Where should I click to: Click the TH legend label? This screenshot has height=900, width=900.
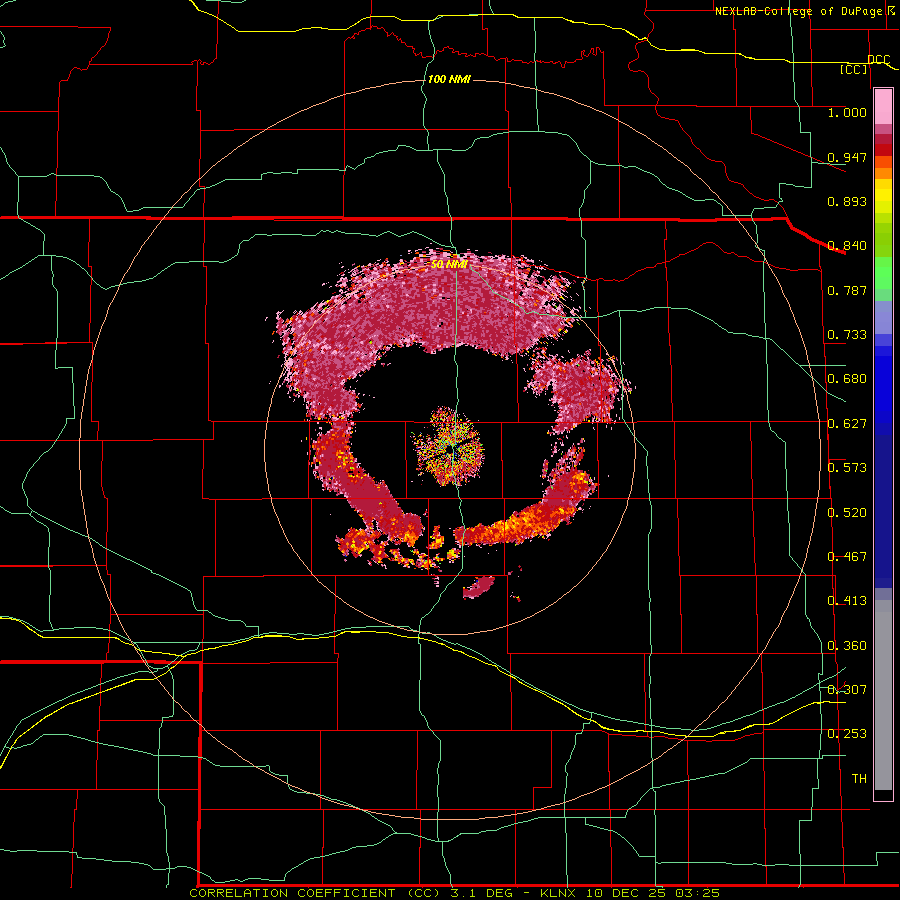pyautogui.click(x=859, y=779)
